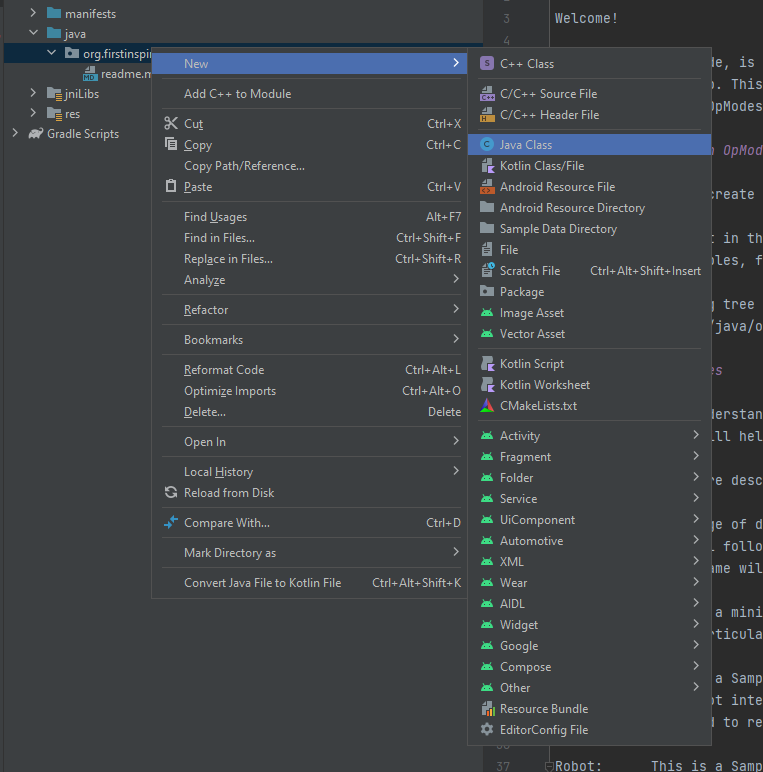Click the Scratch File icon
The width and height of the screenshot is (763, 772).
point(487,270)
